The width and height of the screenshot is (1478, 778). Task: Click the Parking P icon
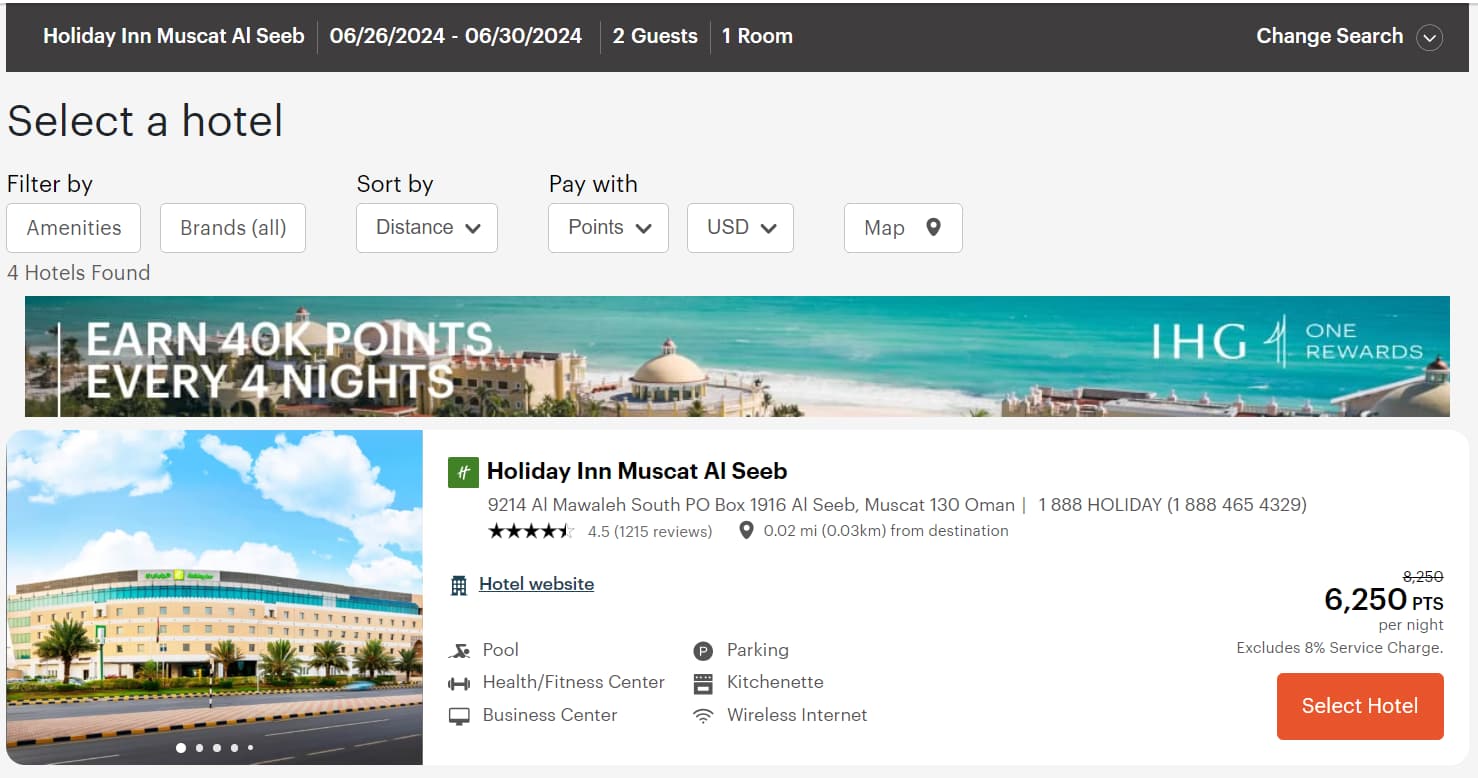tap(704, 651)
